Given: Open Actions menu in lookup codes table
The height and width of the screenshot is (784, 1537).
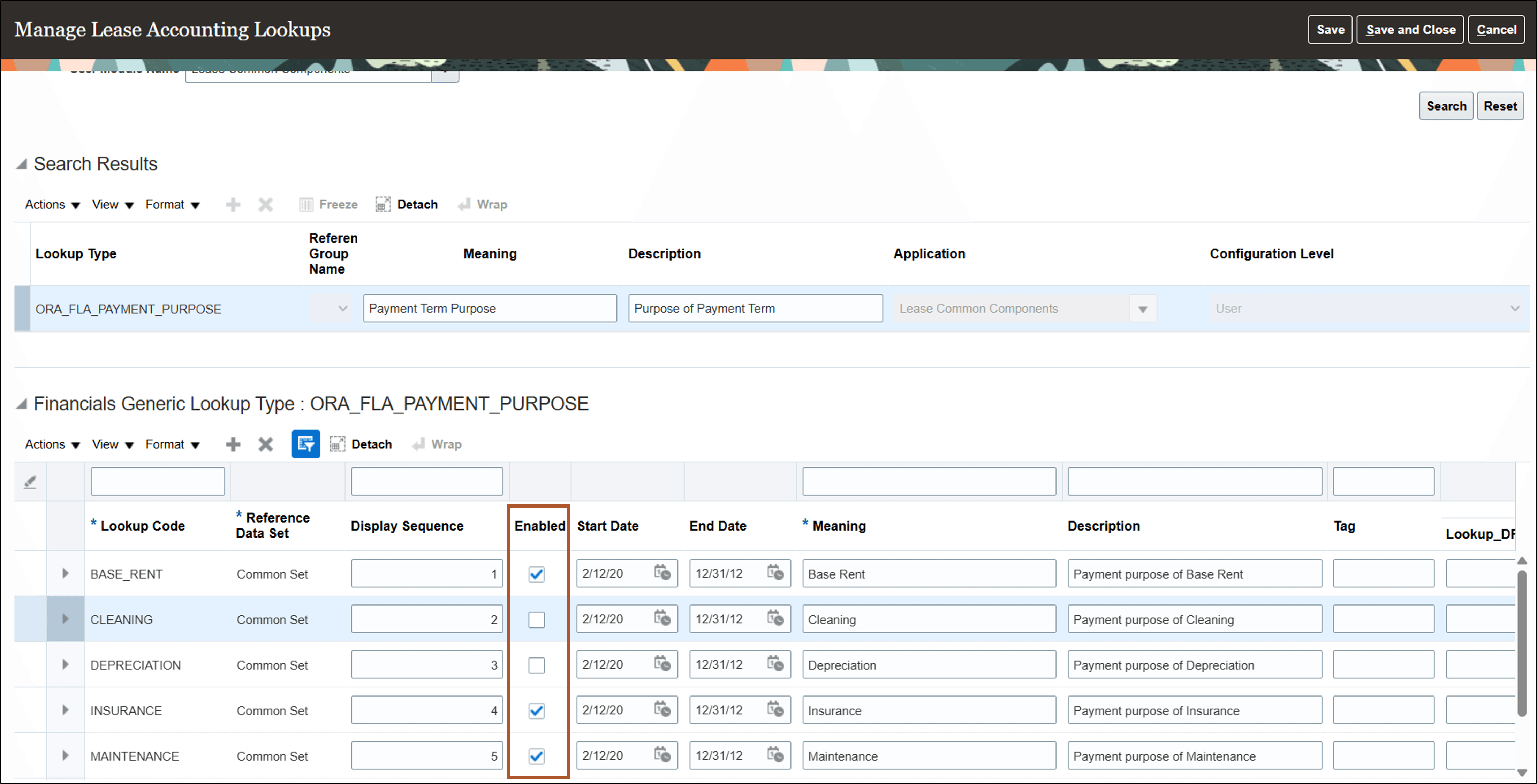Looking at the screenshot, I should (52, 444).
